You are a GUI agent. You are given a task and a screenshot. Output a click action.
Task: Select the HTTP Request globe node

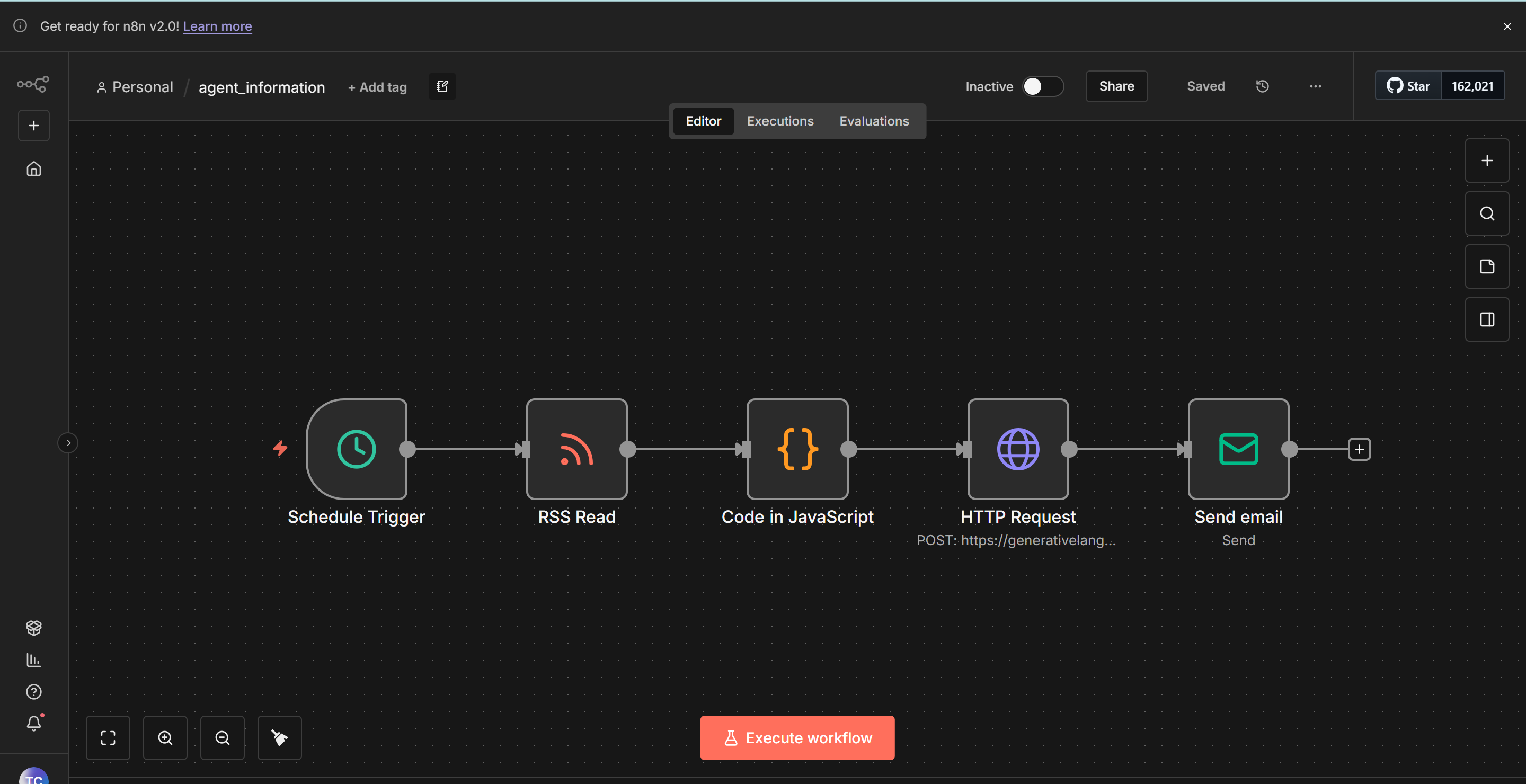[x=1018, y=449]
